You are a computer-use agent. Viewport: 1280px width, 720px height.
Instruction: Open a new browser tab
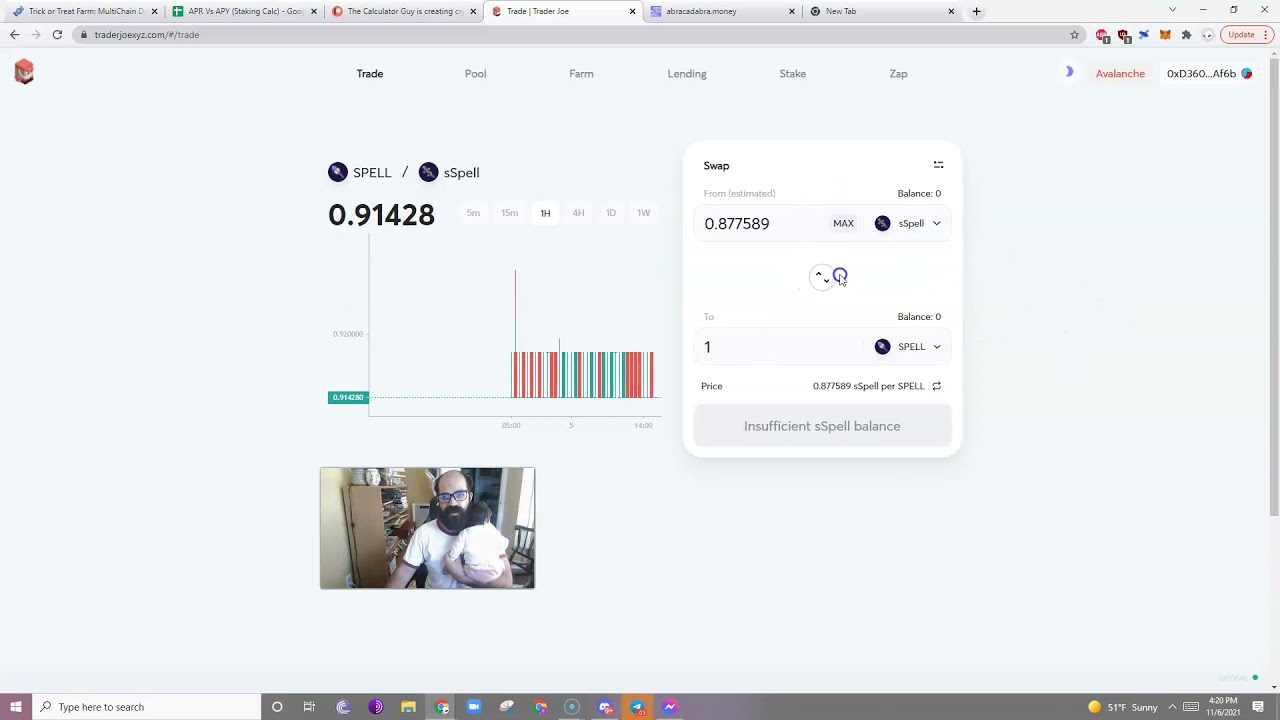(x=976, y=11)
